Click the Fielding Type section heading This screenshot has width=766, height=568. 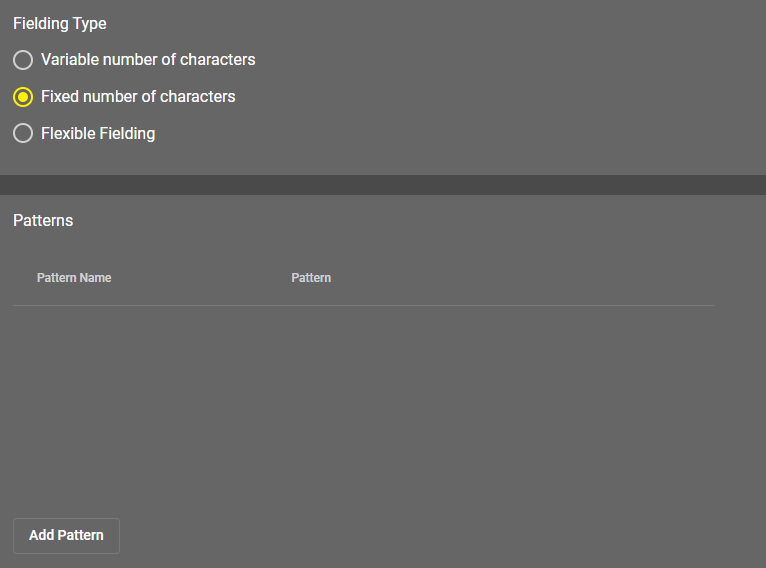coord(60,23)
